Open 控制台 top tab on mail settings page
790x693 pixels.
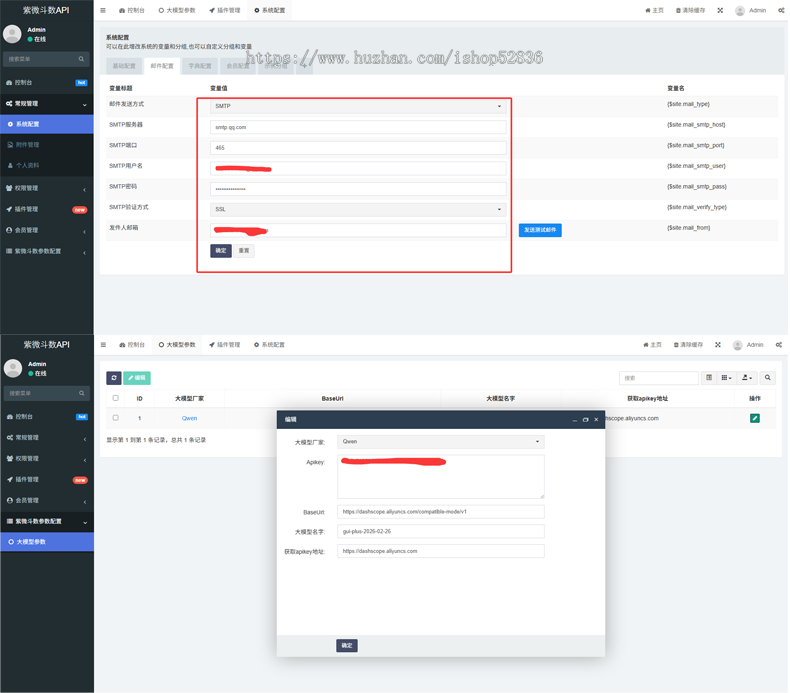(131, 10)
